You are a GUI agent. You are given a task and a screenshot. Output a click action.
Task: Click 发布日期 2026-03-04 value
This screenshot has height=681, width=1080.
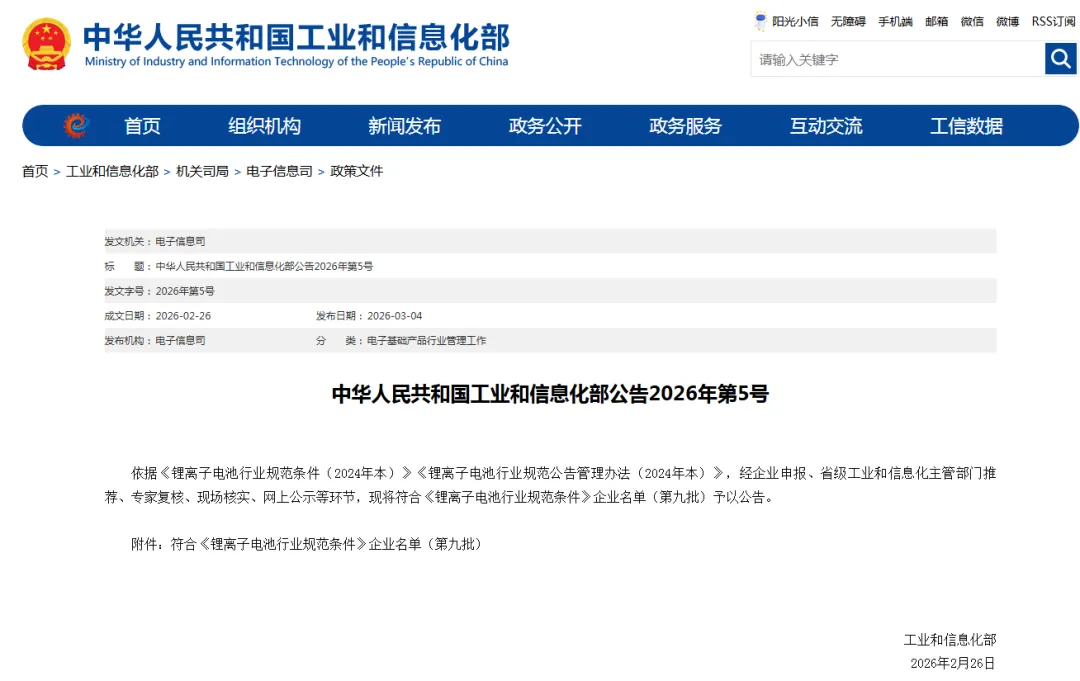pos(395,315)
